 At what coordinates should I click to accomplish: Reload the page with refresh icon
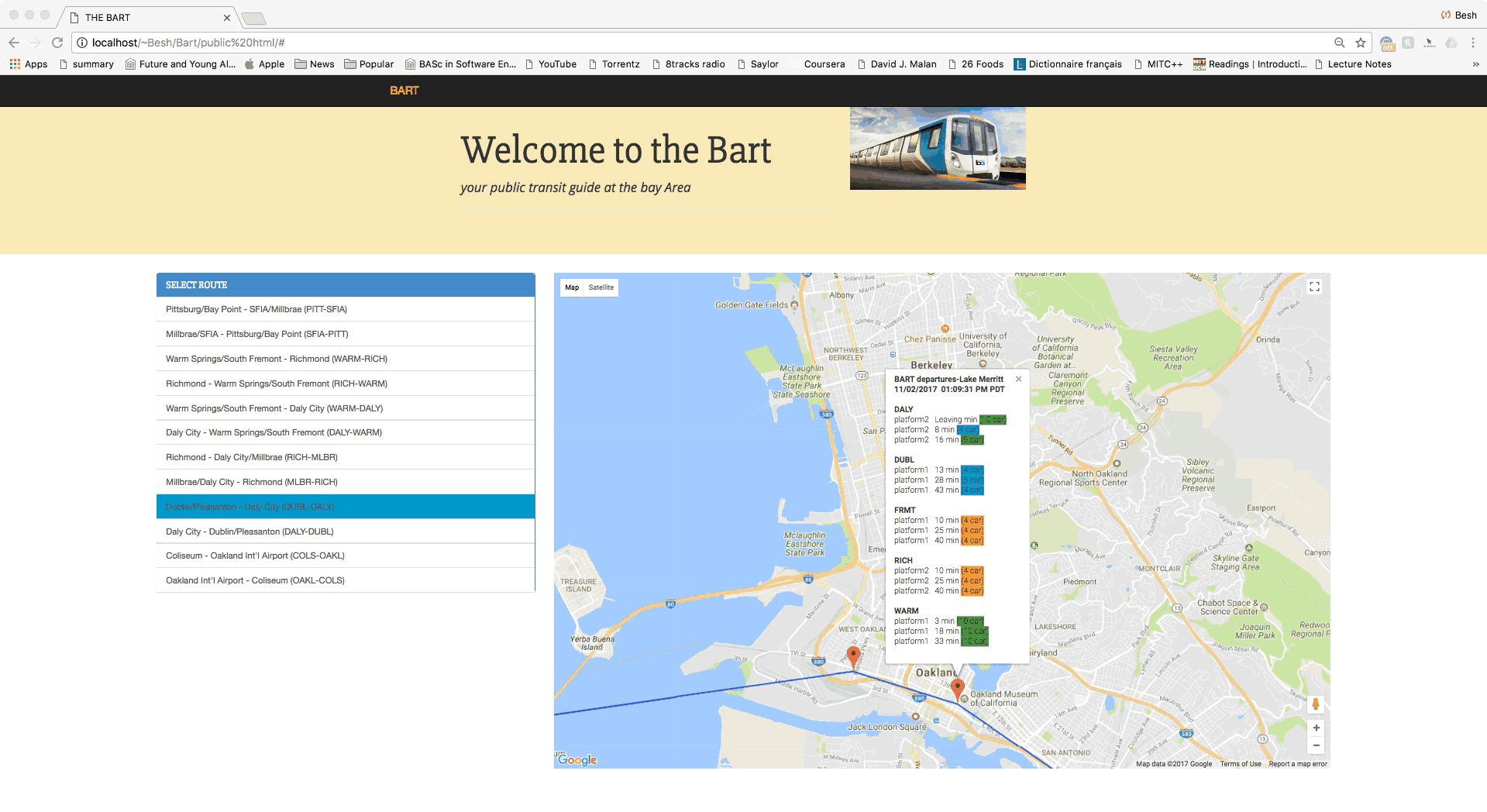coord(57,43)
